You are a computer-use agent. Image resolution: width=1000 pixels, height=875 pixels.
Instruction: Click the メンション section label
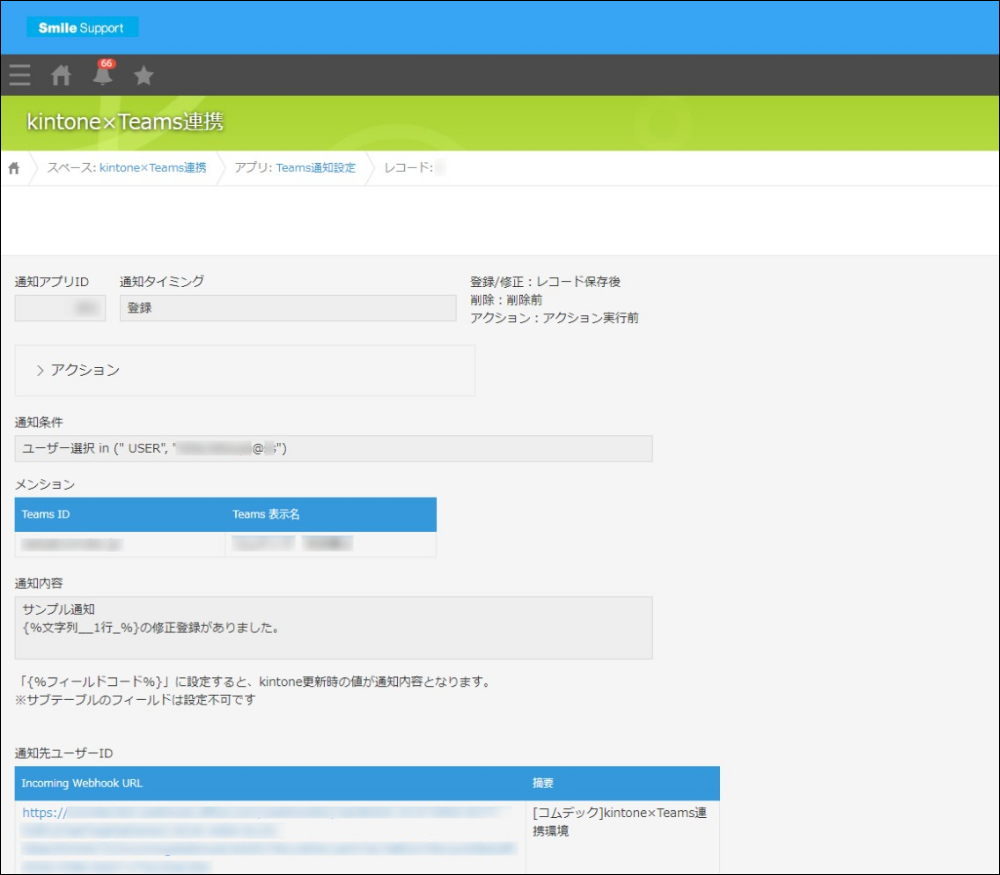click(45, 485)
